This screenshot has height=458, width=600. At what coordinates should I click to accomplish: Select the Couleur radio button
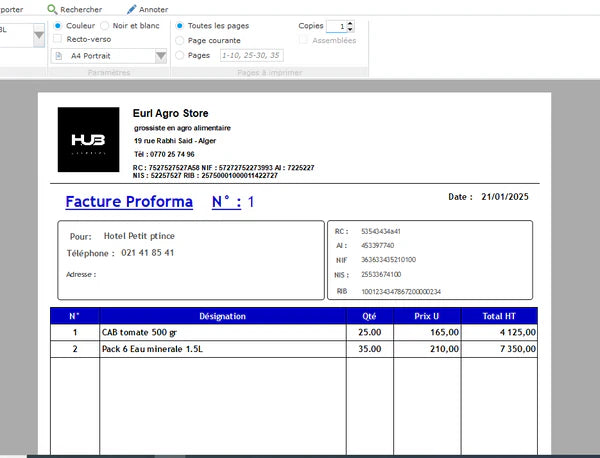pos(57,26)
